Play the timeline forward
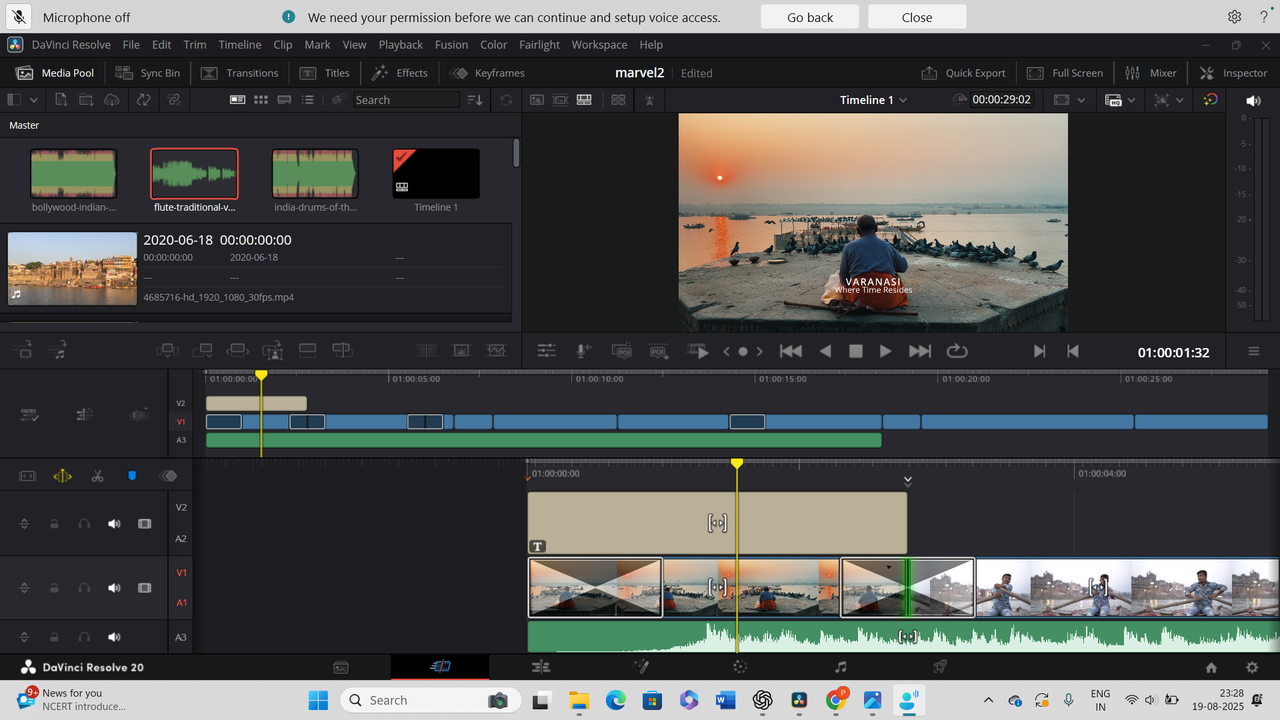1280x720 pixels. pos(885,351)
